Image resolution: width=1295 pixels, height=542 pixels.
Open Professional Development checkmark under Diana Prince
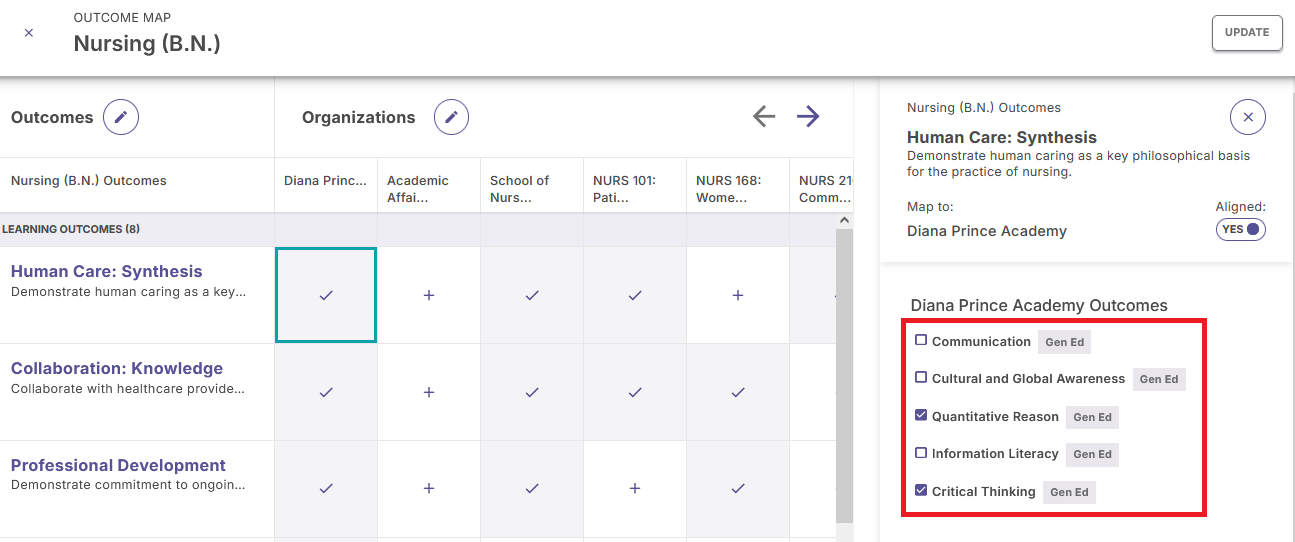click(326, 488)
